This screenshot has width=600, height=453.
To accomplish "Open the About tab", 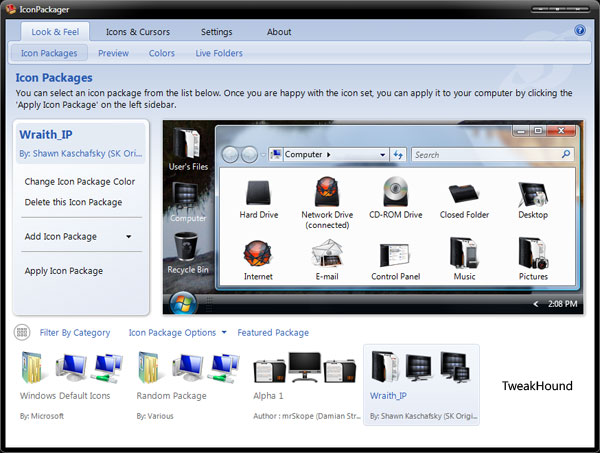I will [279, 32].
